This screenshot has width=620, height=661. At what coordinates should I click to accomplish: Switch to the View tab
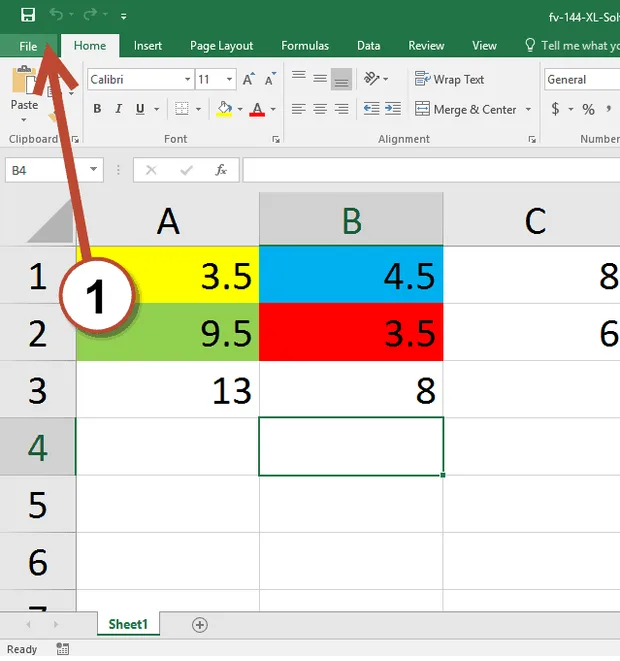pyautogui.click(x=484, y=46)
